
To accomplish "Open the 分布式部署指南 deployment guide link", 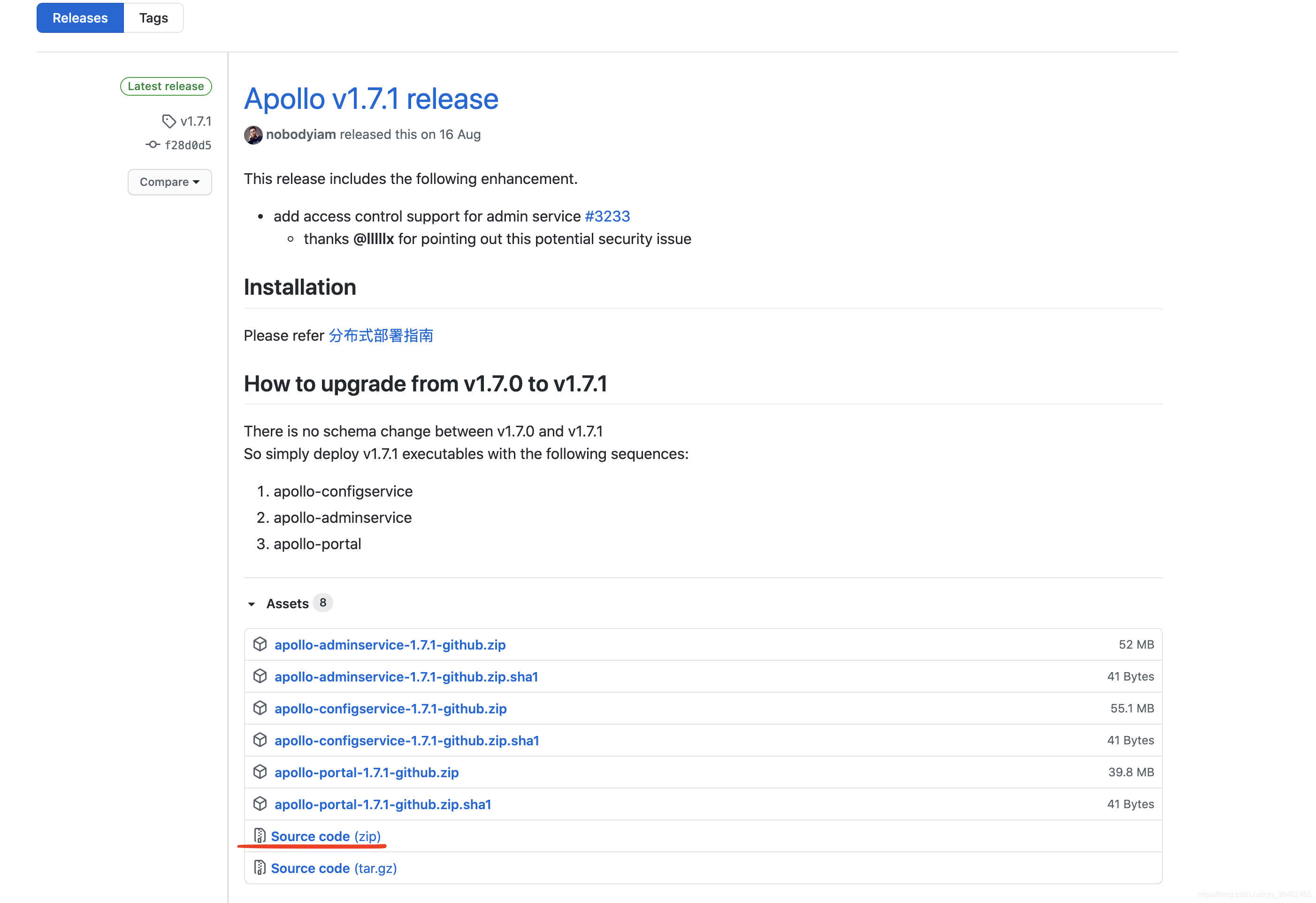I will click(x=381, y=336).
